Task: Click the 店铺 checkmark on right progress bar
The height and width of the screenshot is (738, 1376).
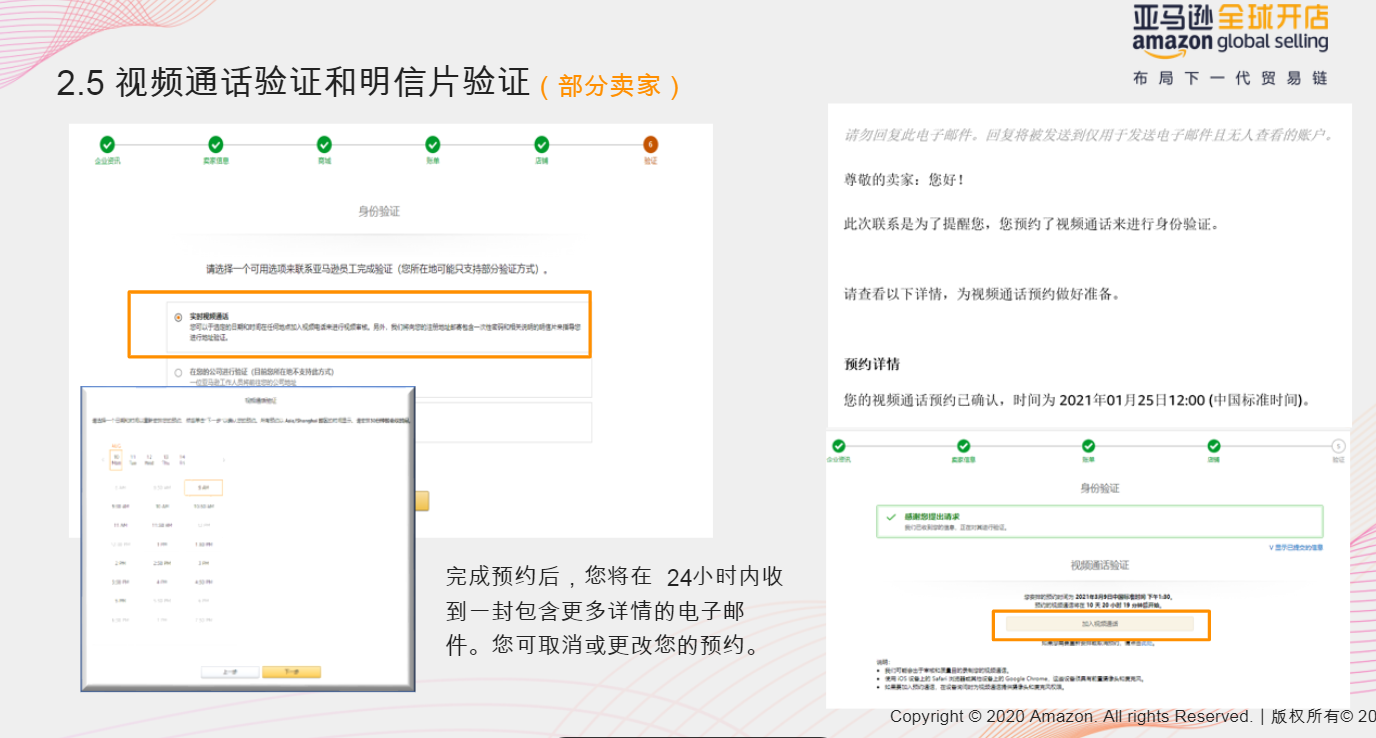Action: [x=1213, y=445]
